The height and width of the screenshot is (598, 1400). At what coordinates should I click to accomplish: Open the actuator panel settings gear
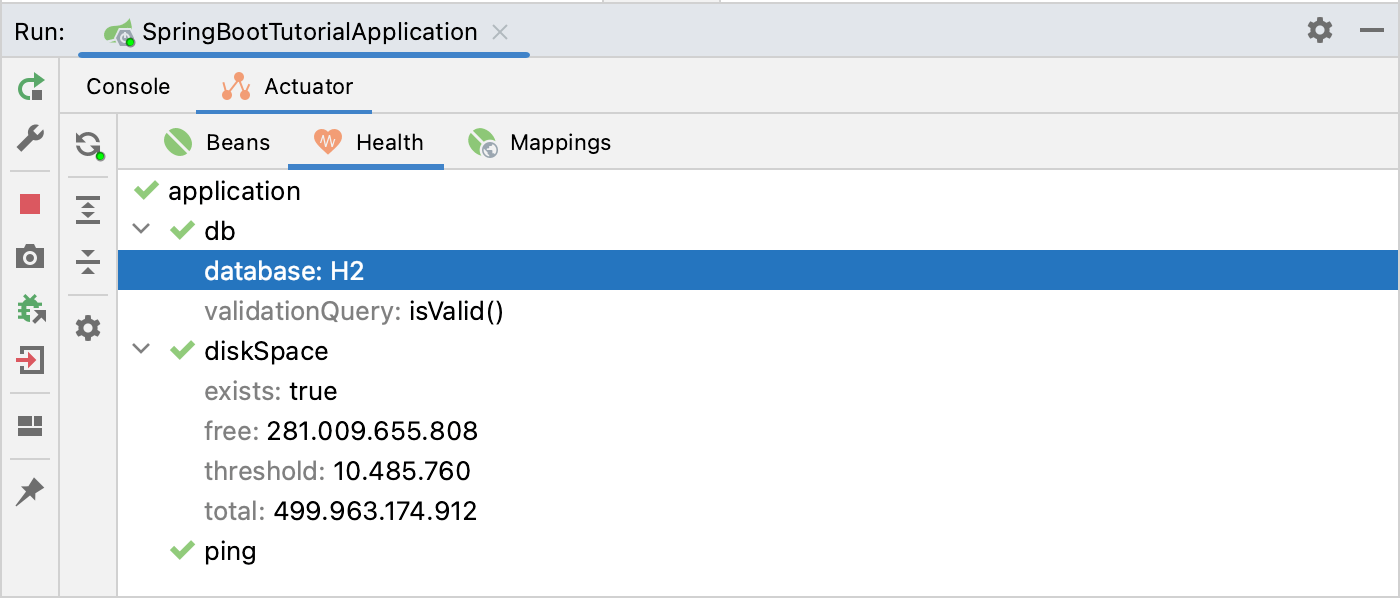[88, 327]
